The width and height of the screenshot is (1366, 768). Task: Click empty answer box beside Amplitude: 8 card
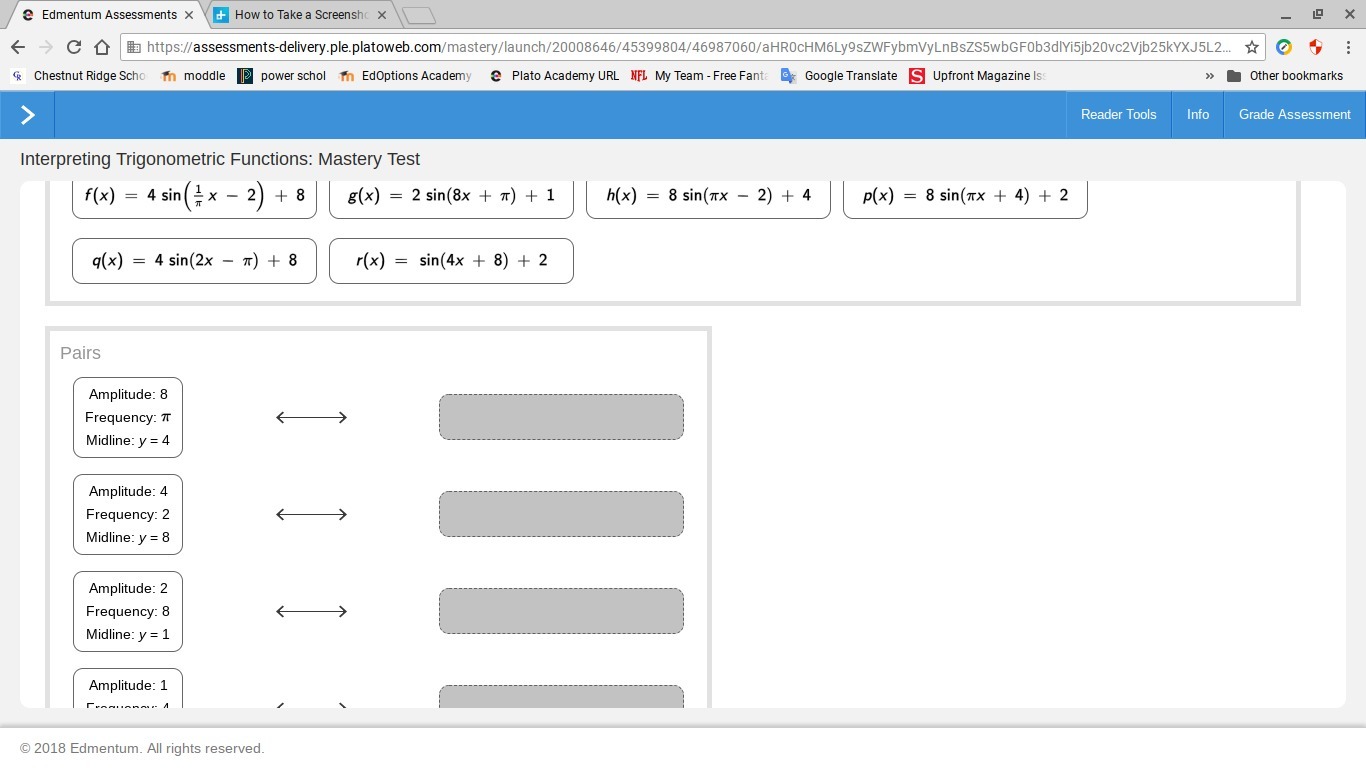coord(561,417)
